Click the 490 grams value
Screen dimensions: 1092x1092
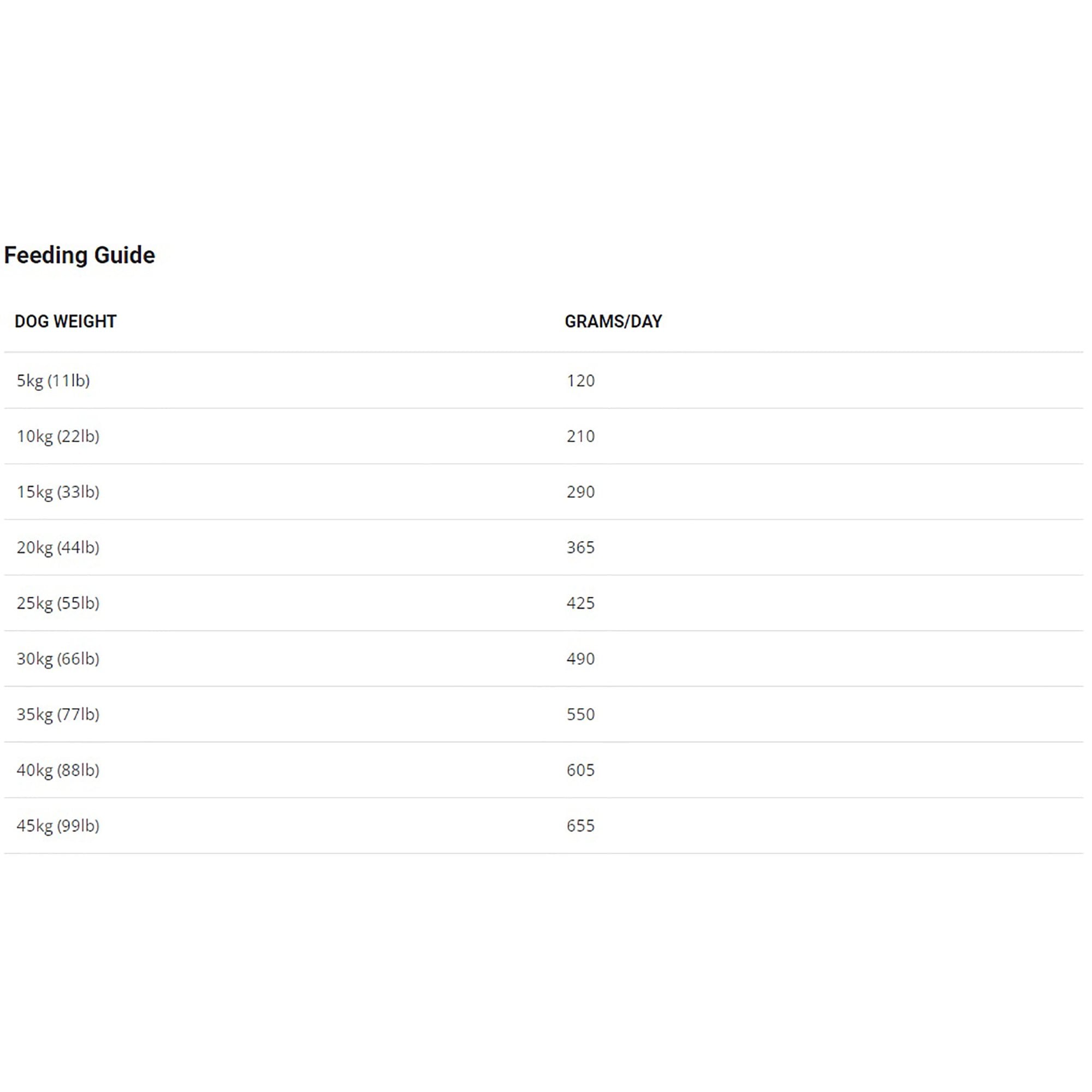tap(580, 659)
